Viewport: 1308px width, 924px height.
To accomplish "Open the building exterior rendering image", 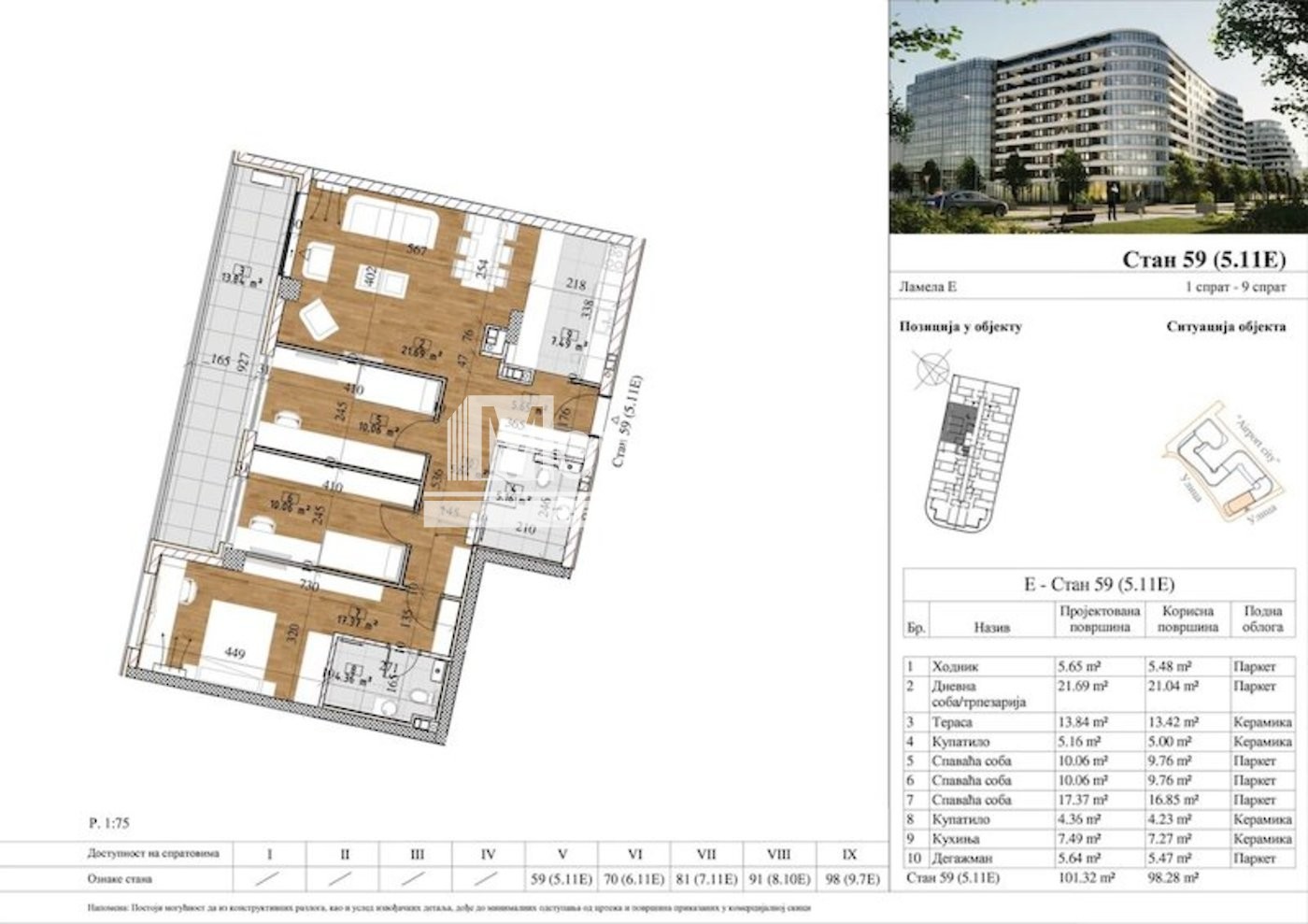I will click(1097, 117).
